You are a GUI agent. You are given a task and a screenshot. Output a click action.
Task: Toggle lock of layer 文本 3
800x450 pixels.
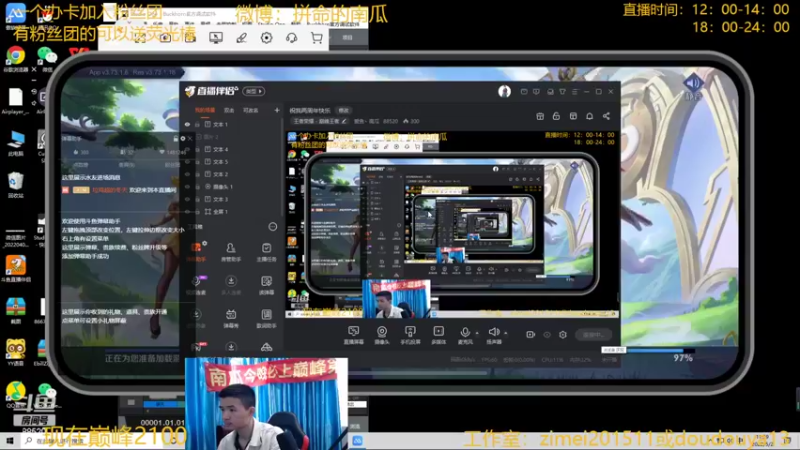tap(197, 199)
